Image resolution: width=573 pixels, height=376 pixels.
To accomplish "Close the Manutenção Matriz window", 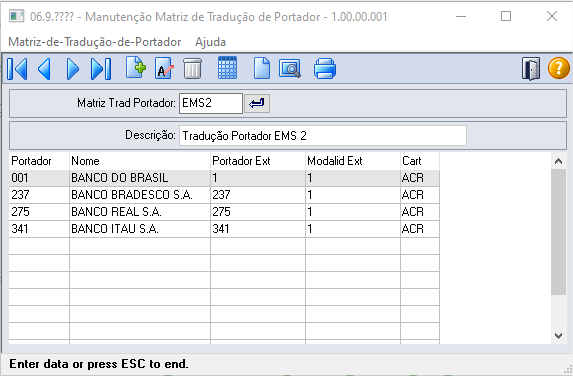I will coord(552,16).
